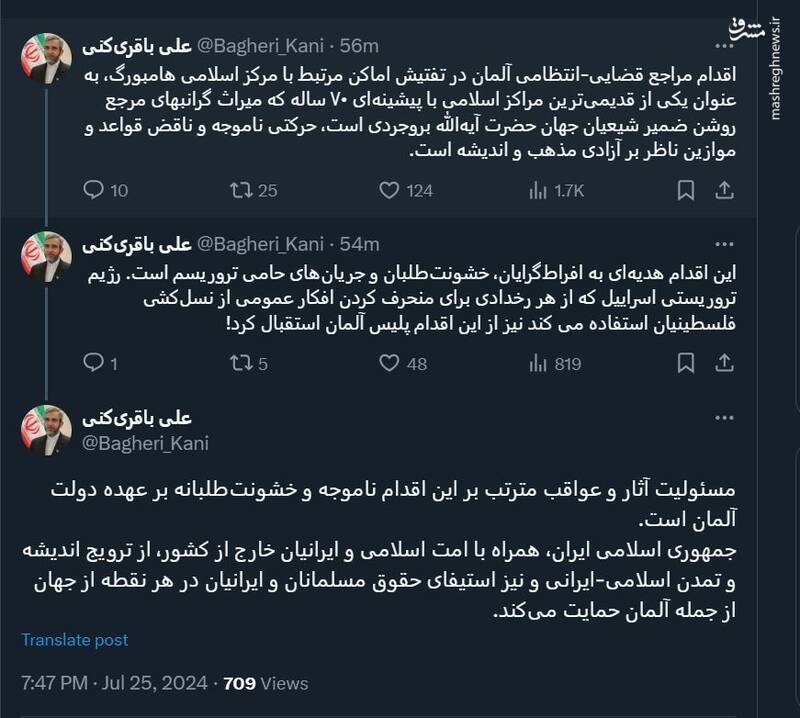This screenshot has width=800, height=718.
Task: Open the more options menu on first tweet
Action: tap(724, 47)
